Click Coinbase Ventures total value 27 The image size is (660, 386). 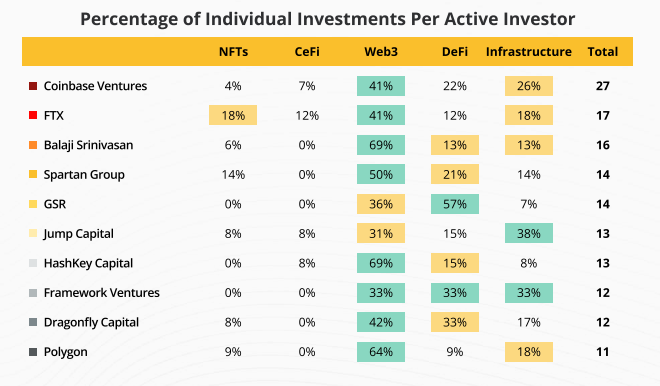[603, 86]
